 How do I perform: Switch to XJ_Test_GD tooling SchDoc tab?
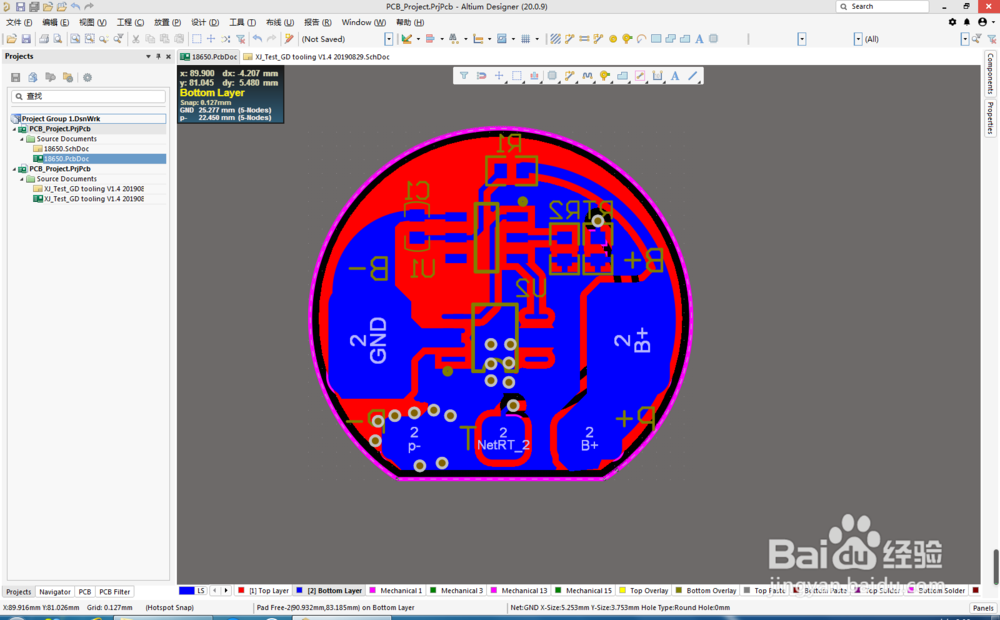317,57
